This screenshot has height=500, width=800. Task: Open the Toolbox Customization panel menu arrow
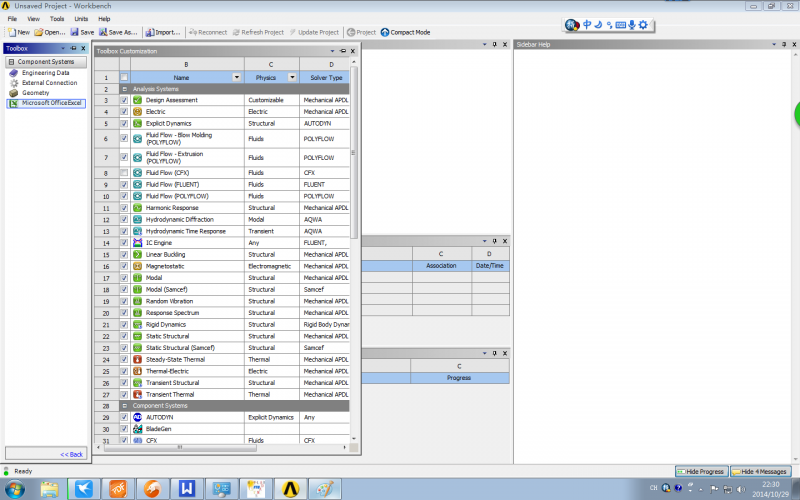(x=332, y=51)
